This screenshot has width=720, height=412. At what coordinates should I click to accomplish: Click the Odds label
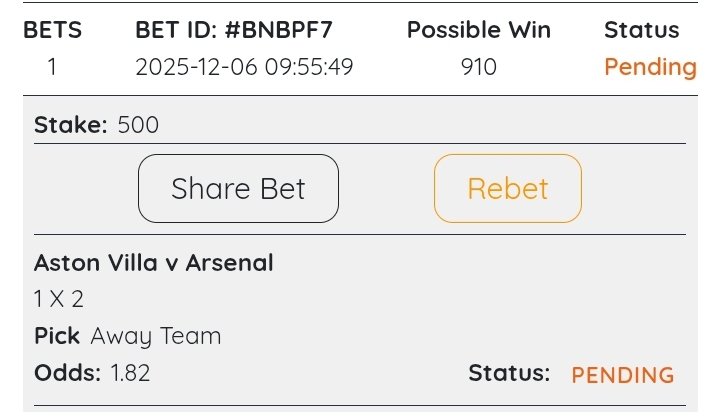coord(67,373)
